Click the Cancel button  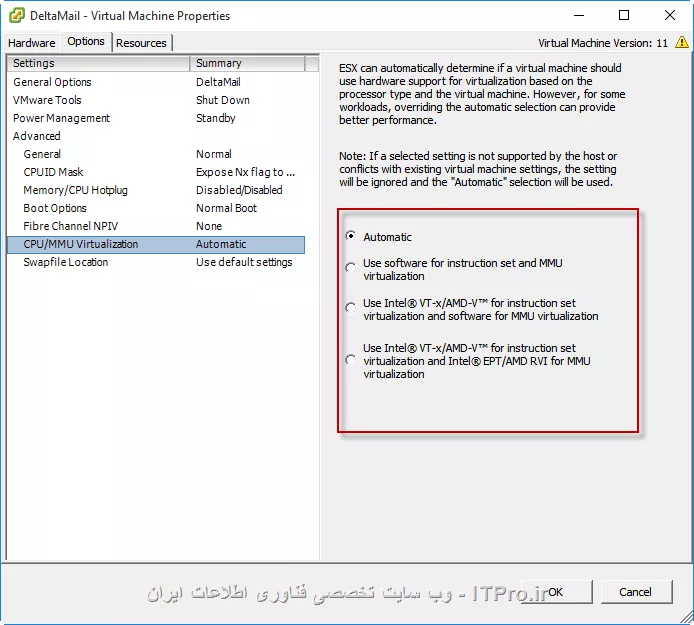[x=636, y=592]
